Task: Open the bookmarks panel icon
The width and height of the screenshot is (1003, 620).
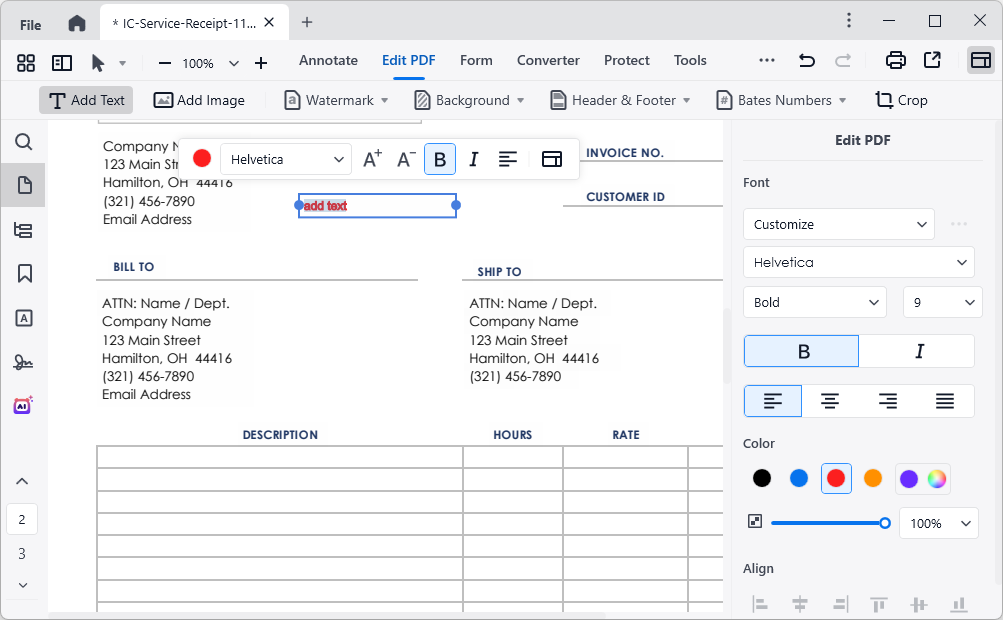Action: coord(23,274)
